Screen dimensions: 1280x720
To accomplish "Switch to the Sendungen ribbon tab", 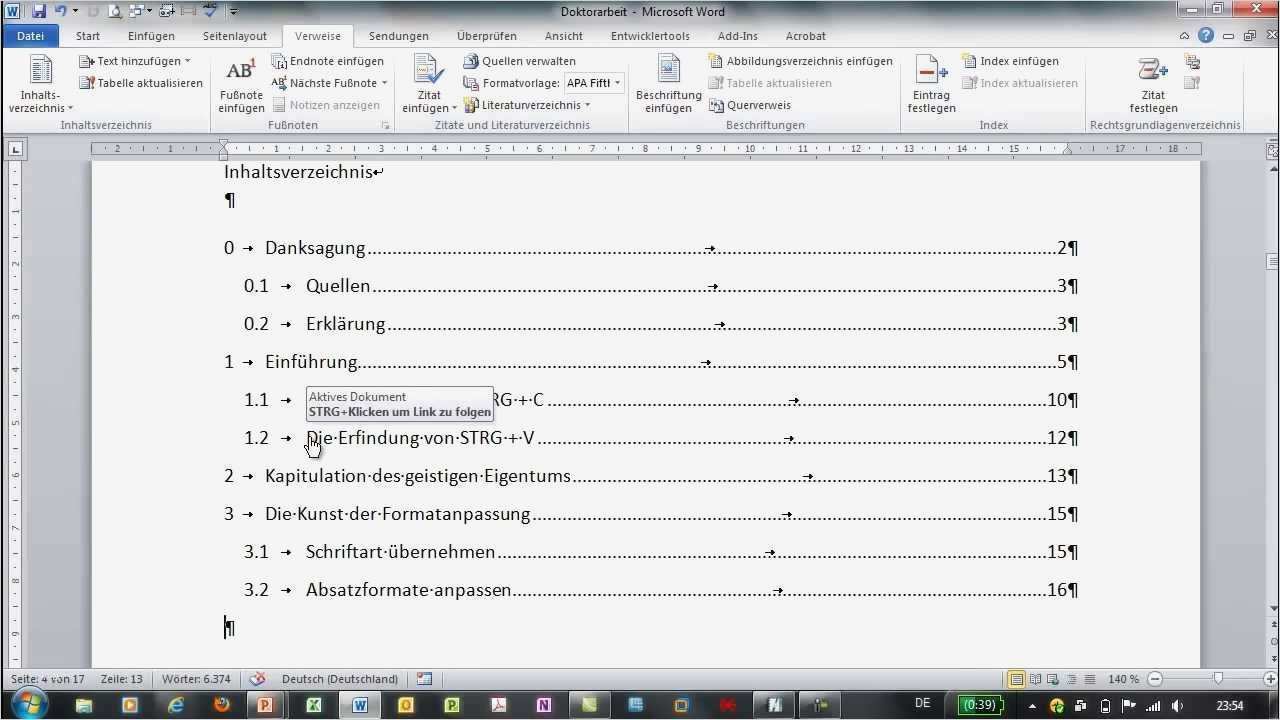I will tap(398, 35).
